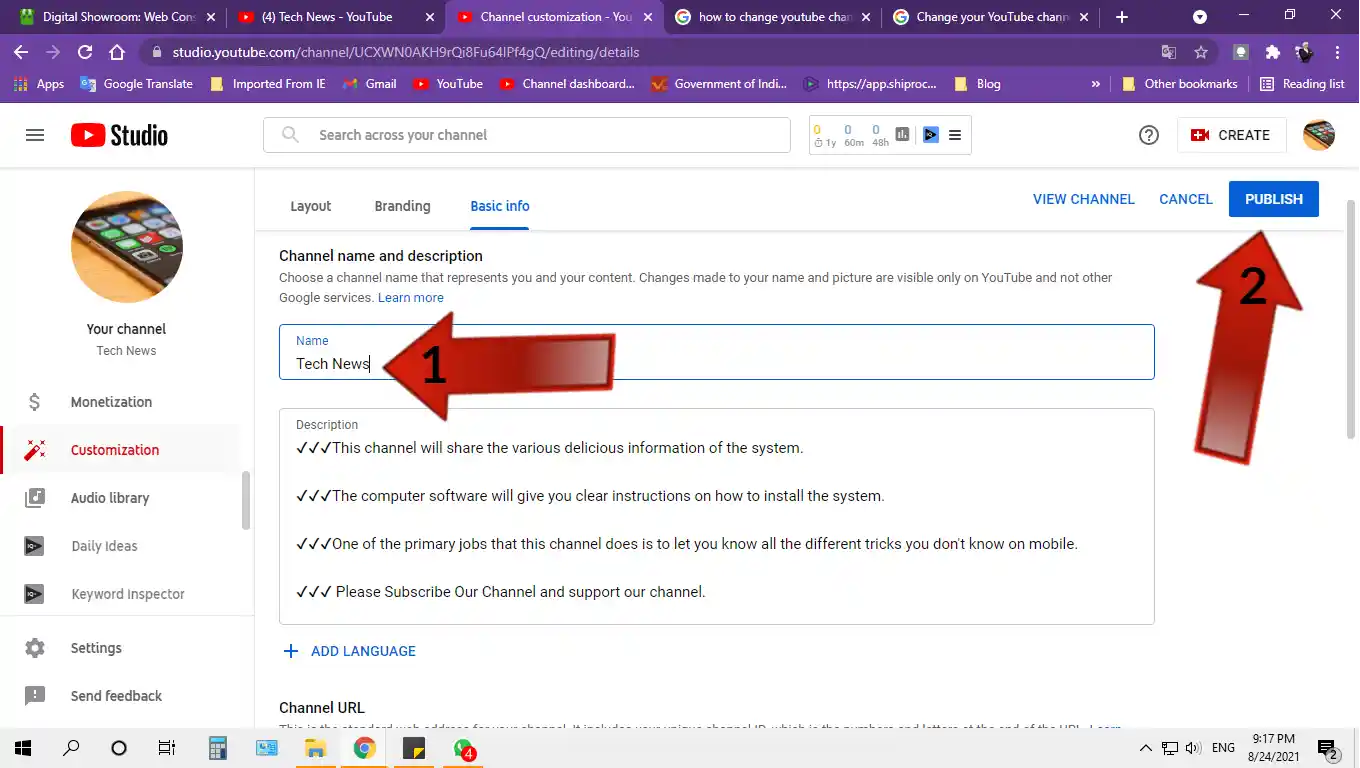1360x768 pixels.
Task: Click the browser home icon
Action: point(117,52)
